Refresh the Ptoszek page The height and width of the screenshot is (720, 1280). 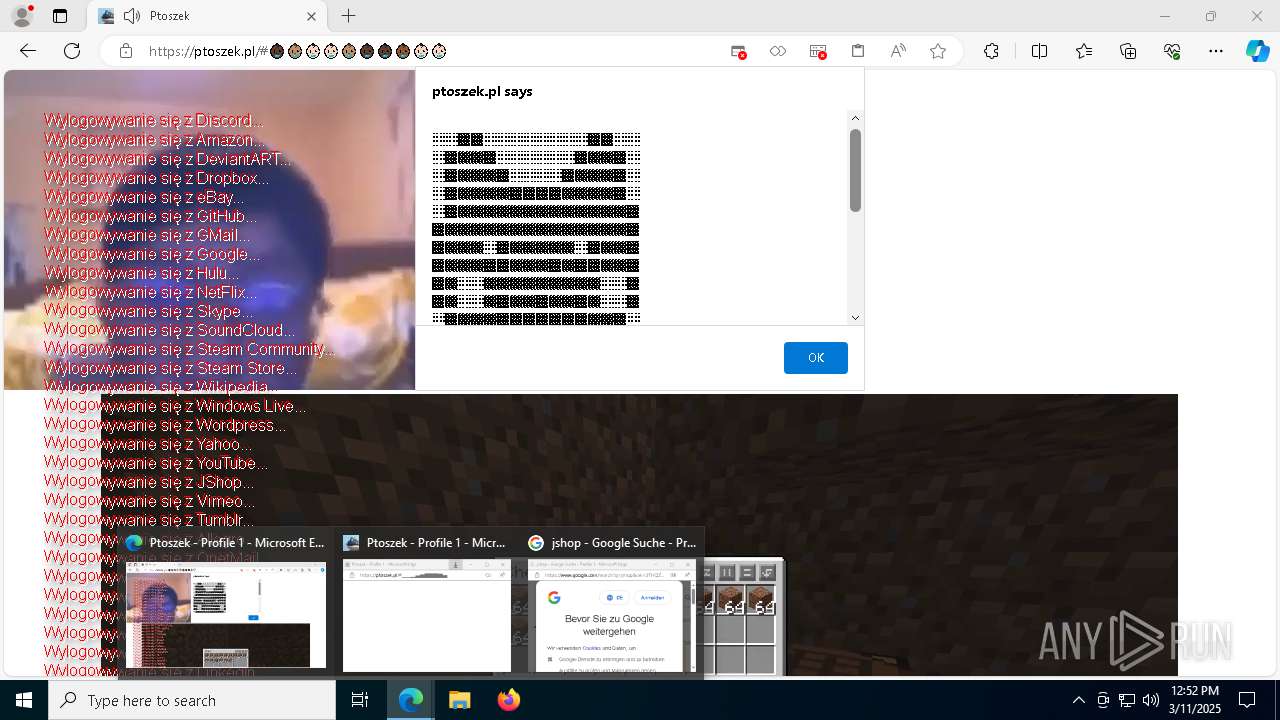tap(72, 51)
